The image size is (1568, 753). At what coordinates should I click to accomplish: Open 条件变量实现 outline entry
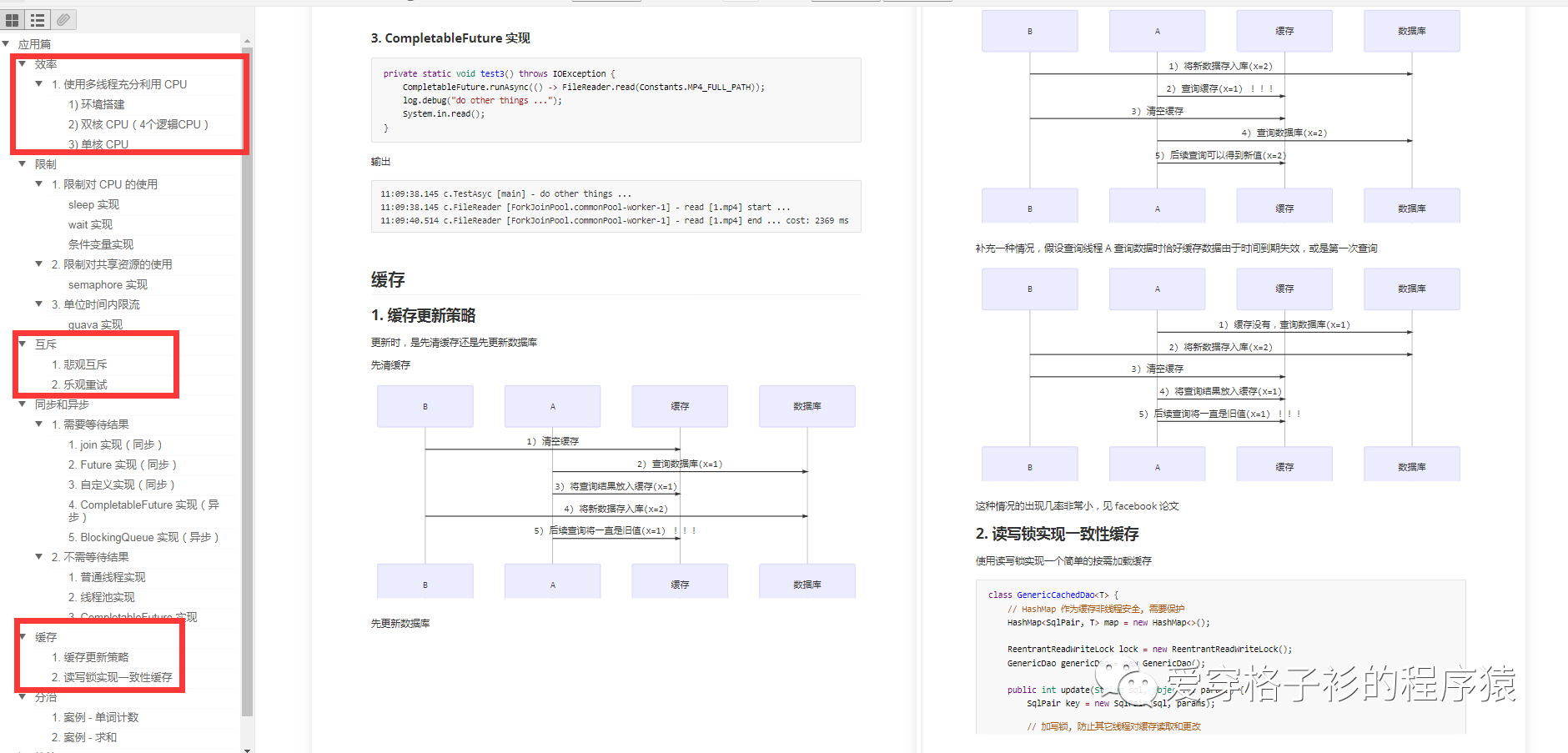tap(101, 244)
